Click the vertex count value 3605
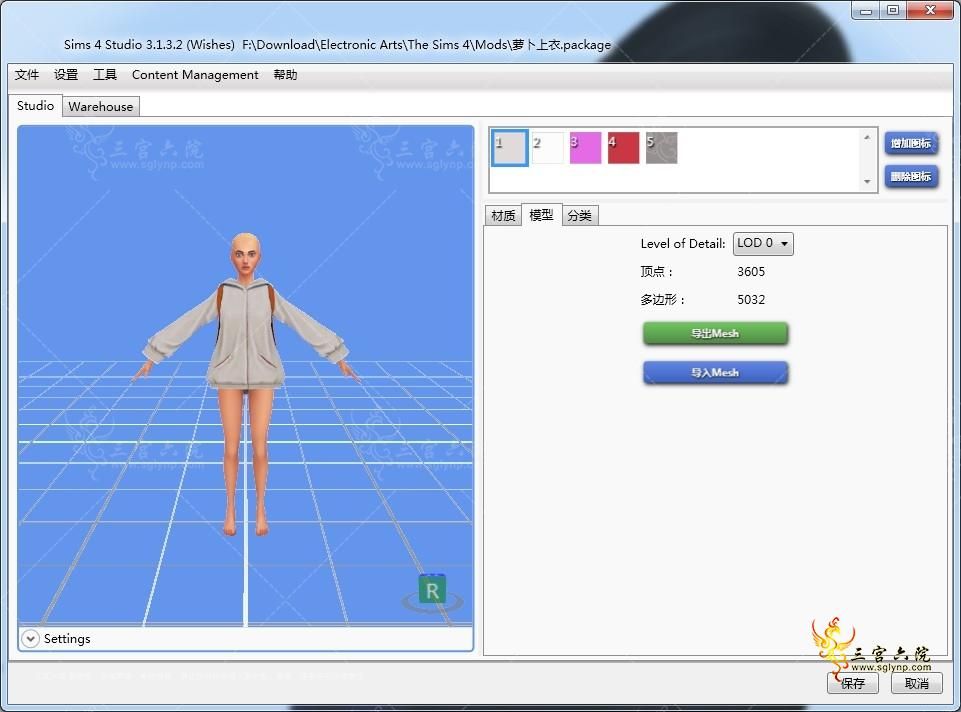Screen dimensions: 961x712 coord(751,271)
